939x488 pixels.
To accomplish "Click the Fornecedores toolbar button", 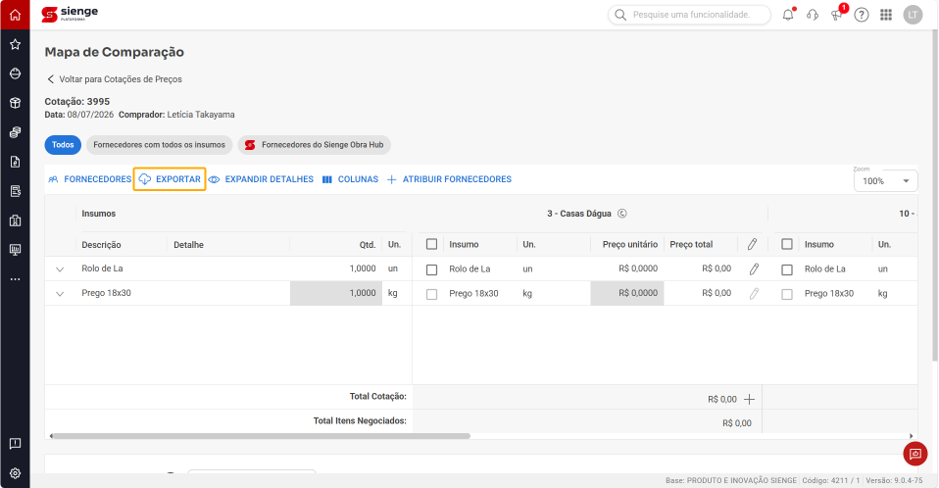I will coord(90,179).
